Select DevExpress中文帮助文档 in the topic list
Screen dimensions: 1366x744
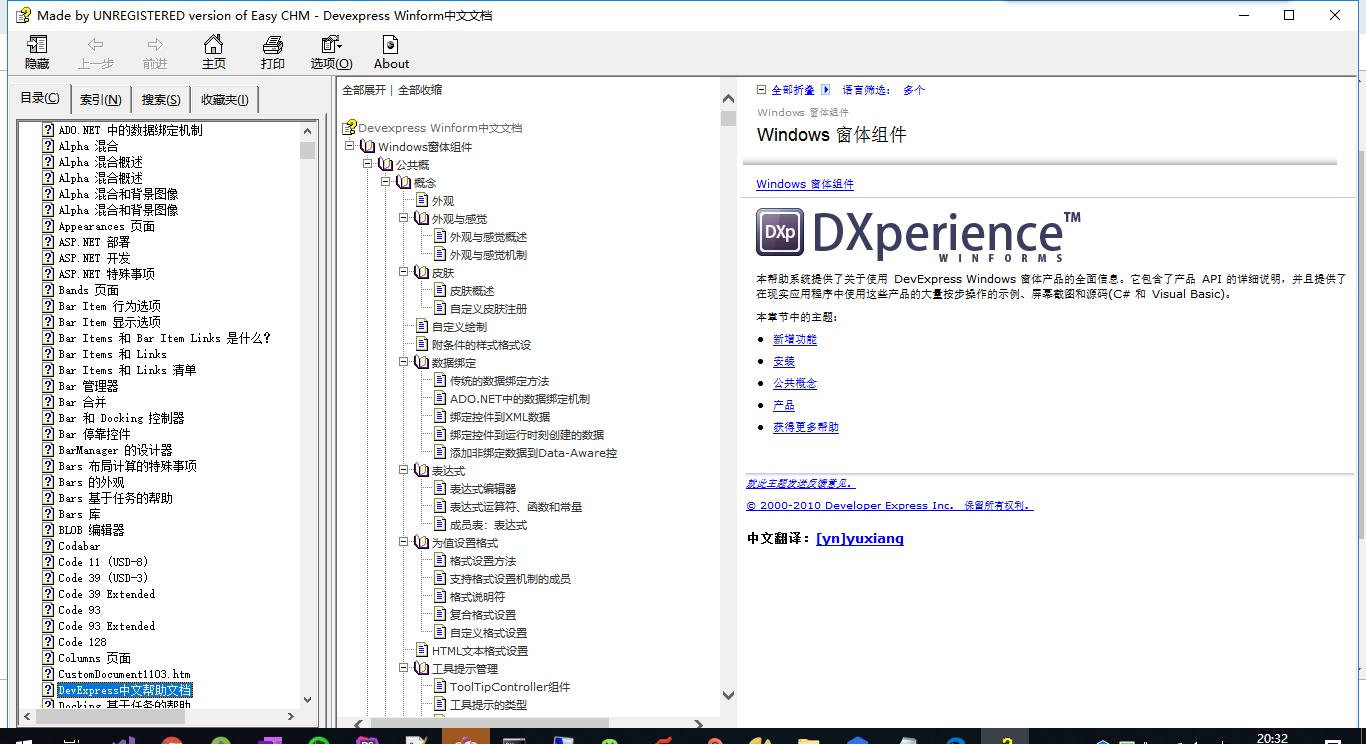pyautogui.click(x=125, y=690)
